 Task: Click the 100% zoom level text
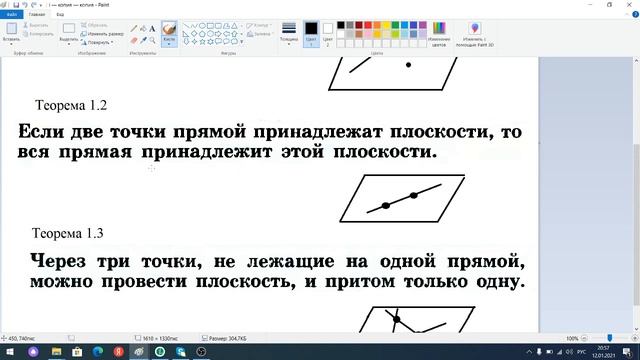(572, 338)
